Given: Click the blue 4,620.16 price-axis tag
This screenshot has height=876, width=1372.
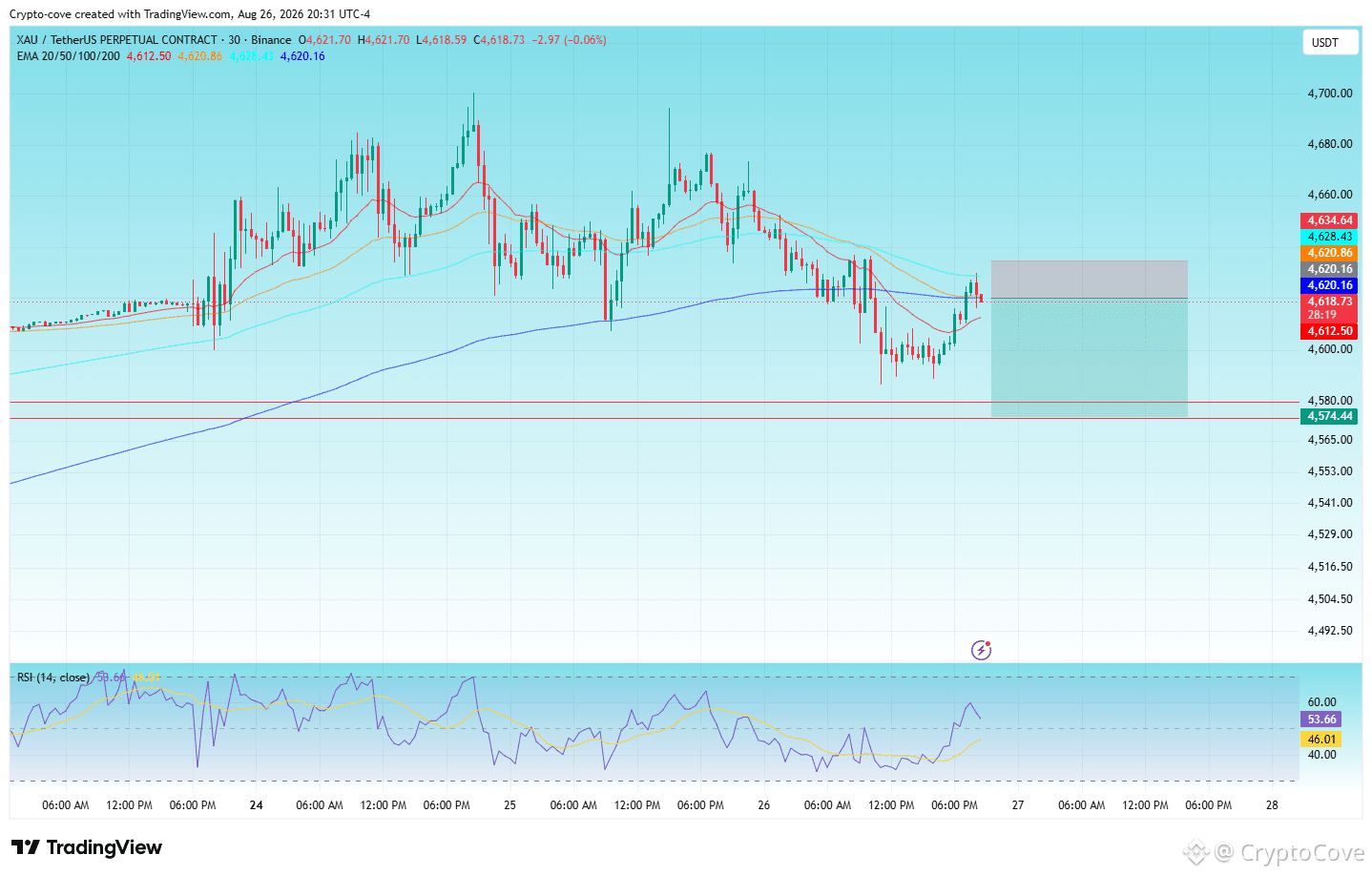Looking at the screenshot, I should [1330, 285].
